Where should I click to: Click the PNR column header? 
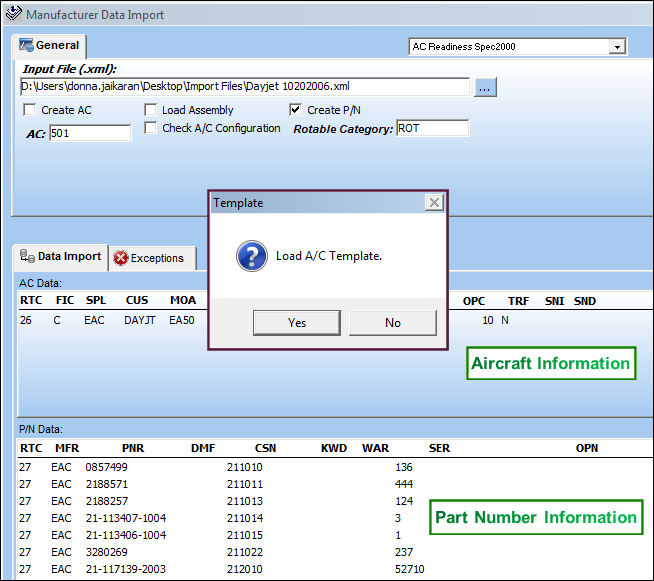[133, 448]
